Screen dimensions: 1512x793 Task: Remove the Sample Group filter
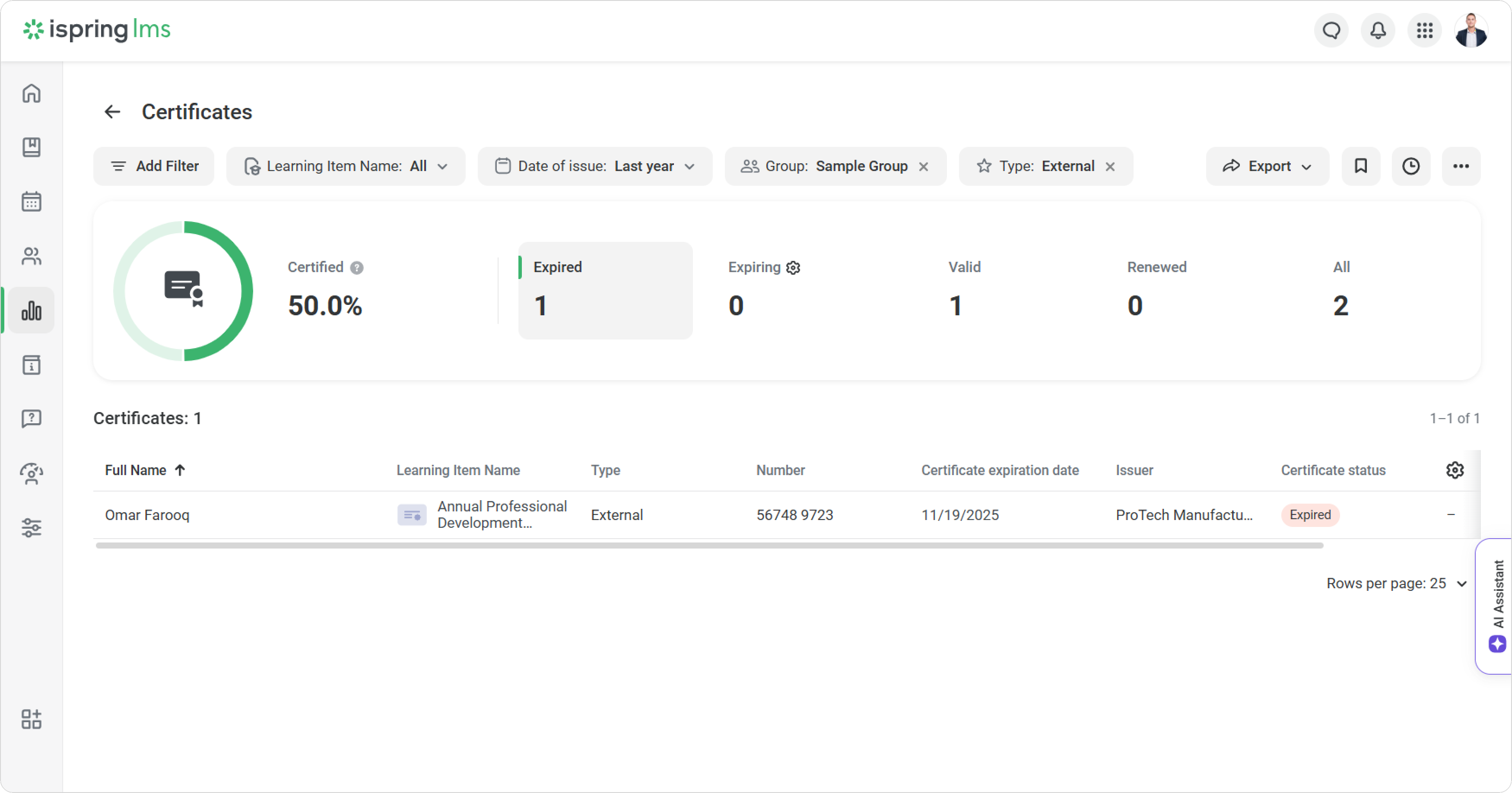click(x=923, y=167)
